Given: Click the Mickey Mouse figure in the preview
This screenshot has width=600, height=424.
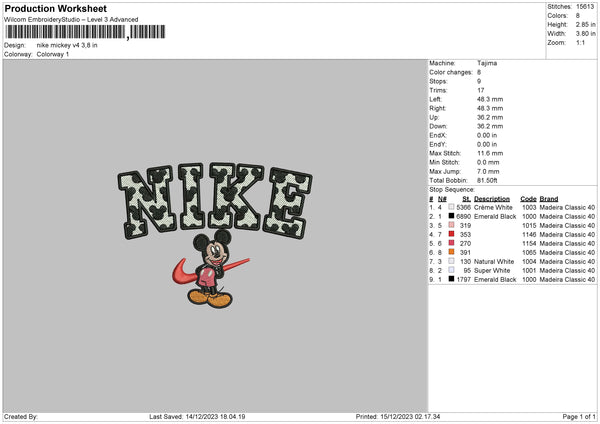Looking at the screenshot, I should pos(211,269).
